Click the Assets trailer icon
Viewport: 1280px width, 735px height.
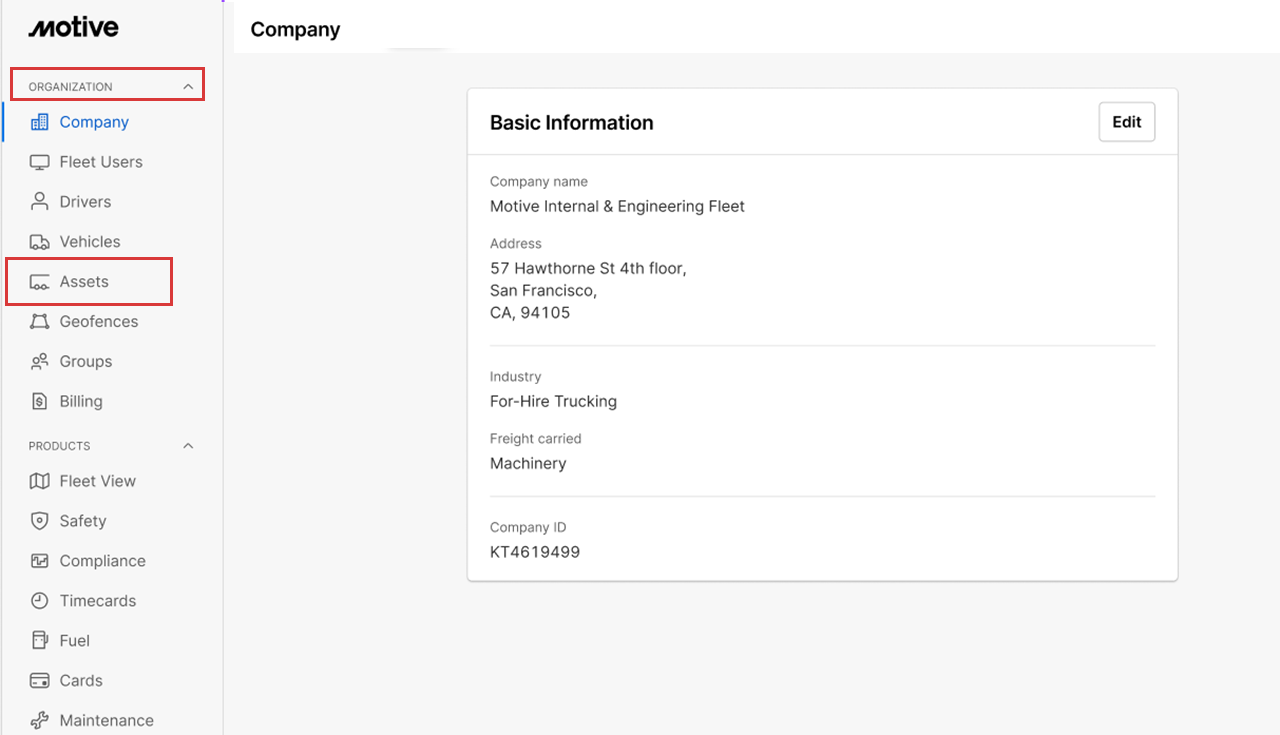39,282
